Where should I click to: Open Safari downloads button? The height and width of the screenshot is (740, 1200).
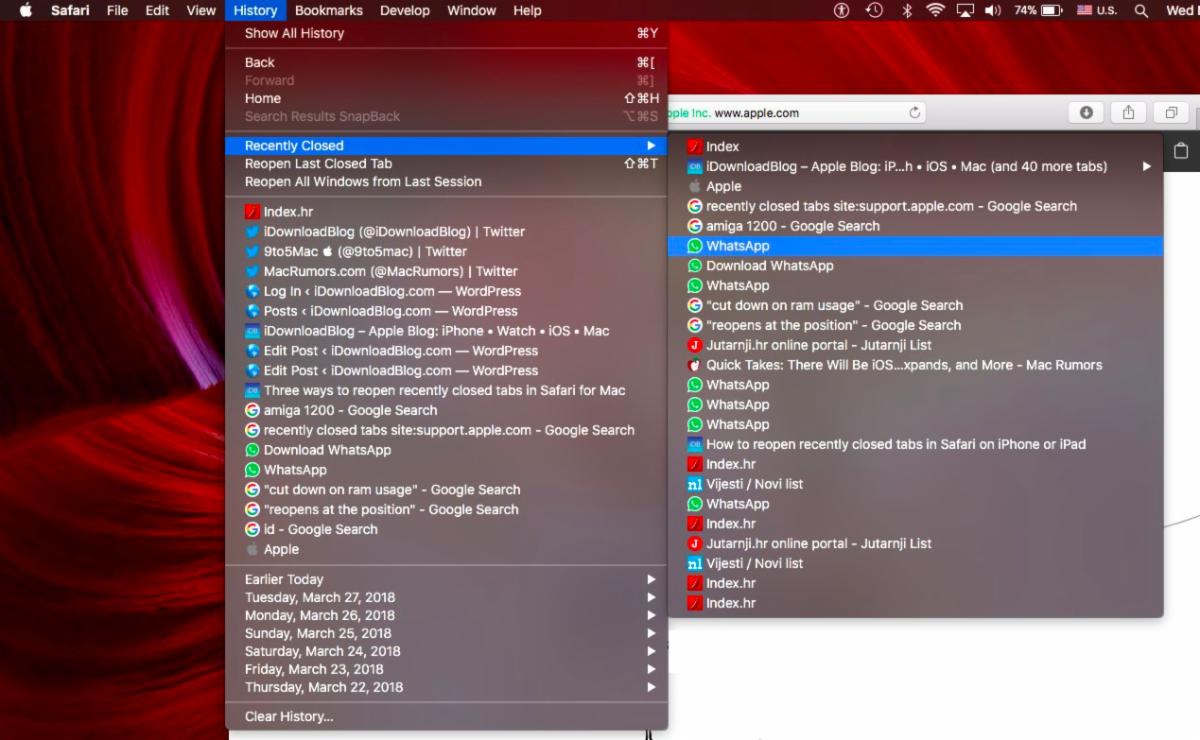click(x=1086, y=113)
